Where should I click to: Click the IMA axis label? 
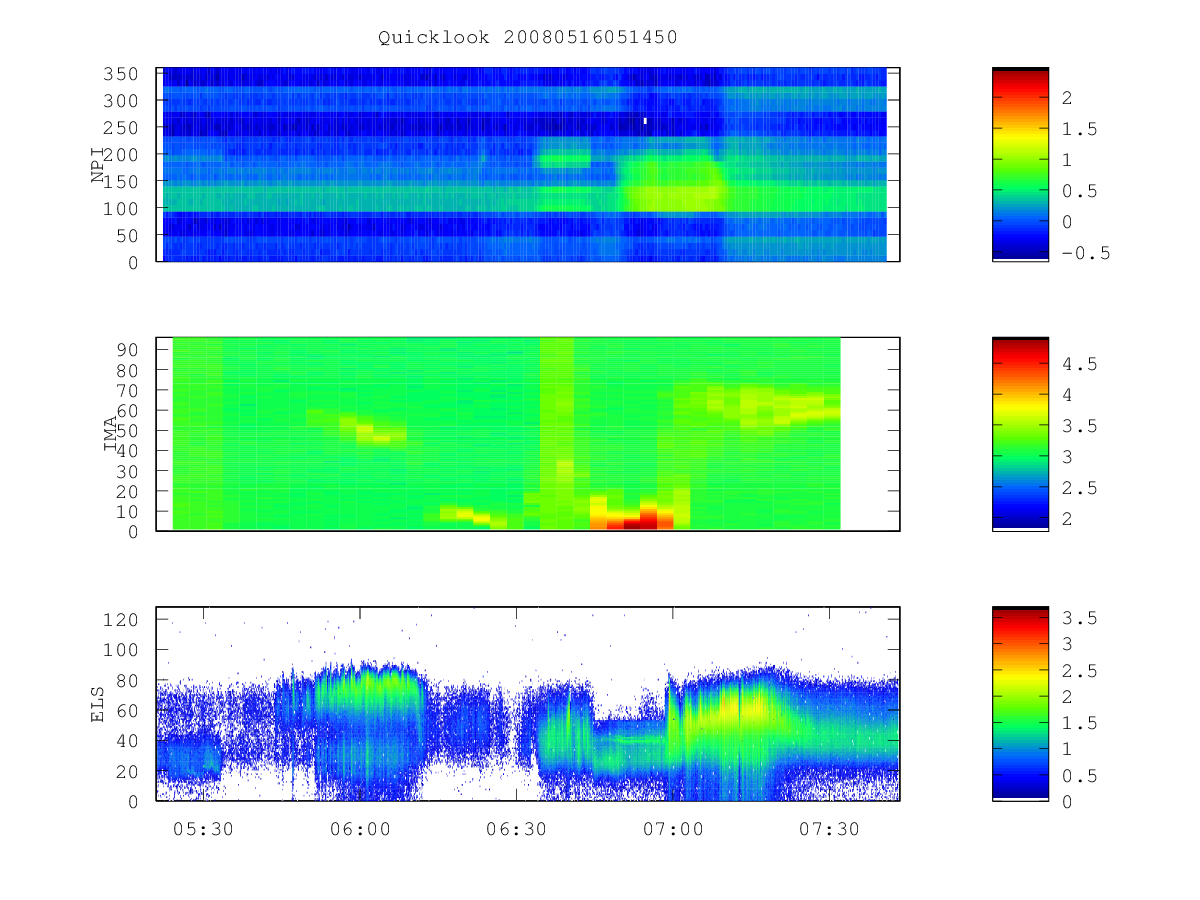pos(111,434)
